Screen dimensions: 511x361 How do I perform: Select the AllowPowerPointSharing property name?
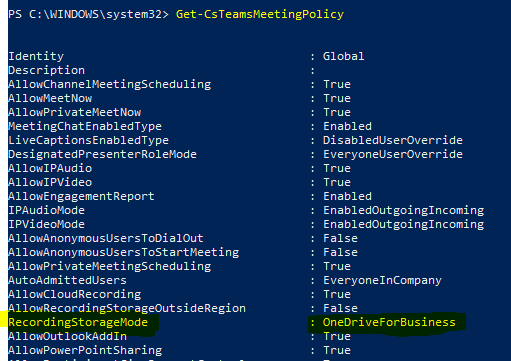pos(85,350)
